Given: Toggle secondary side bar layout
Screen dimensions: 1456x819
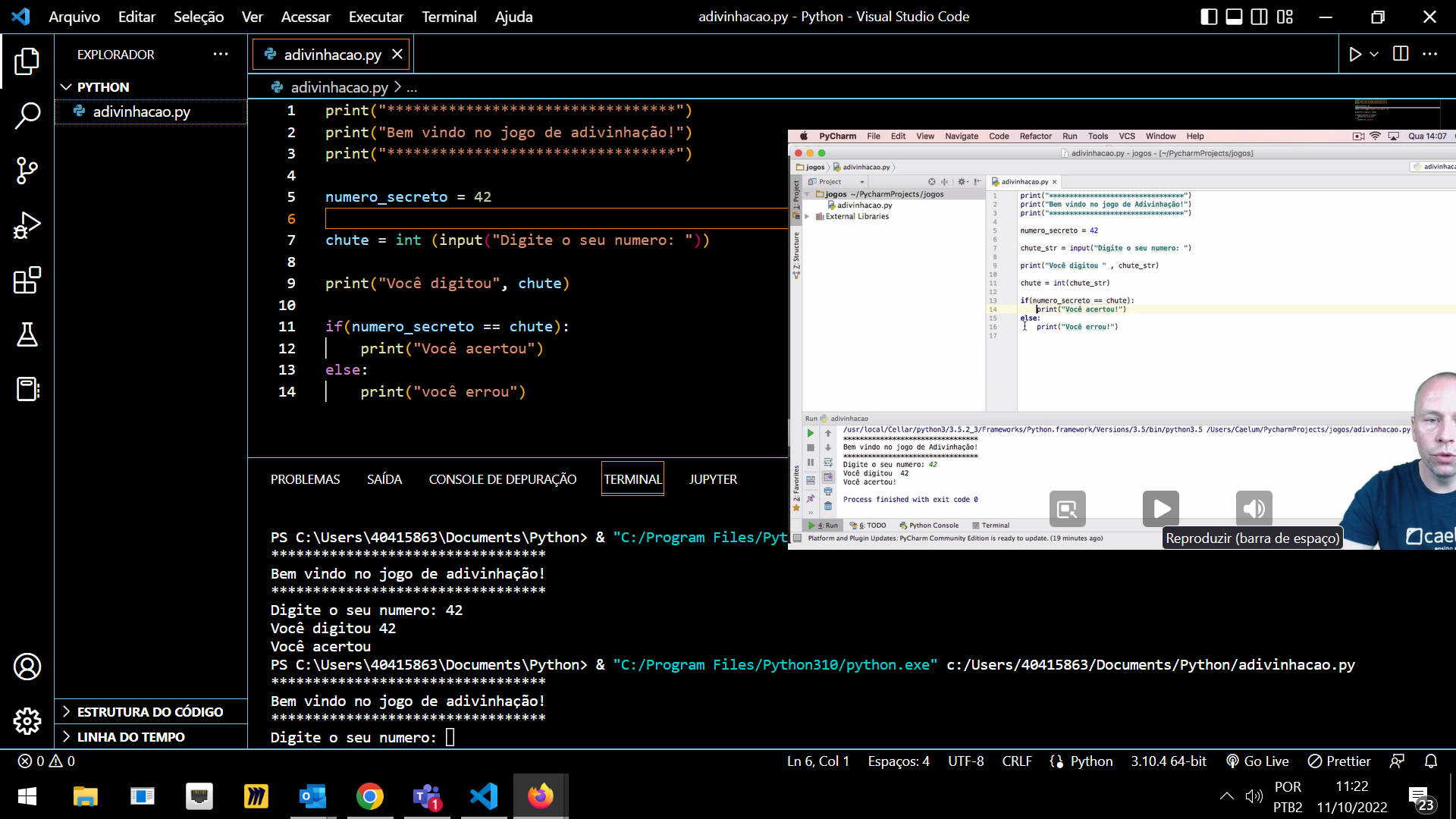Looking at the screenshot, I should point(1260,17).
